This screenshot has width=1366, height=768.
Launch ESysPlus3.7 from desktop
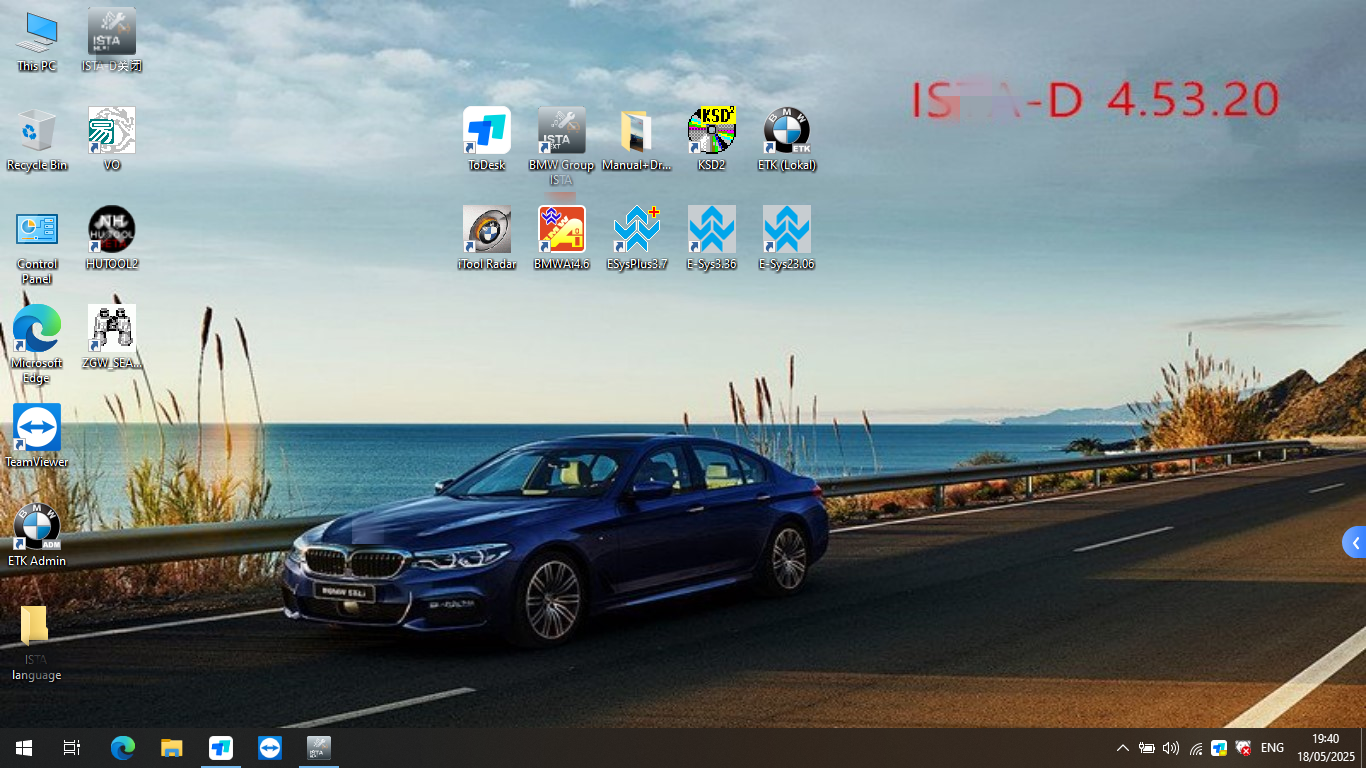point(636,230)
